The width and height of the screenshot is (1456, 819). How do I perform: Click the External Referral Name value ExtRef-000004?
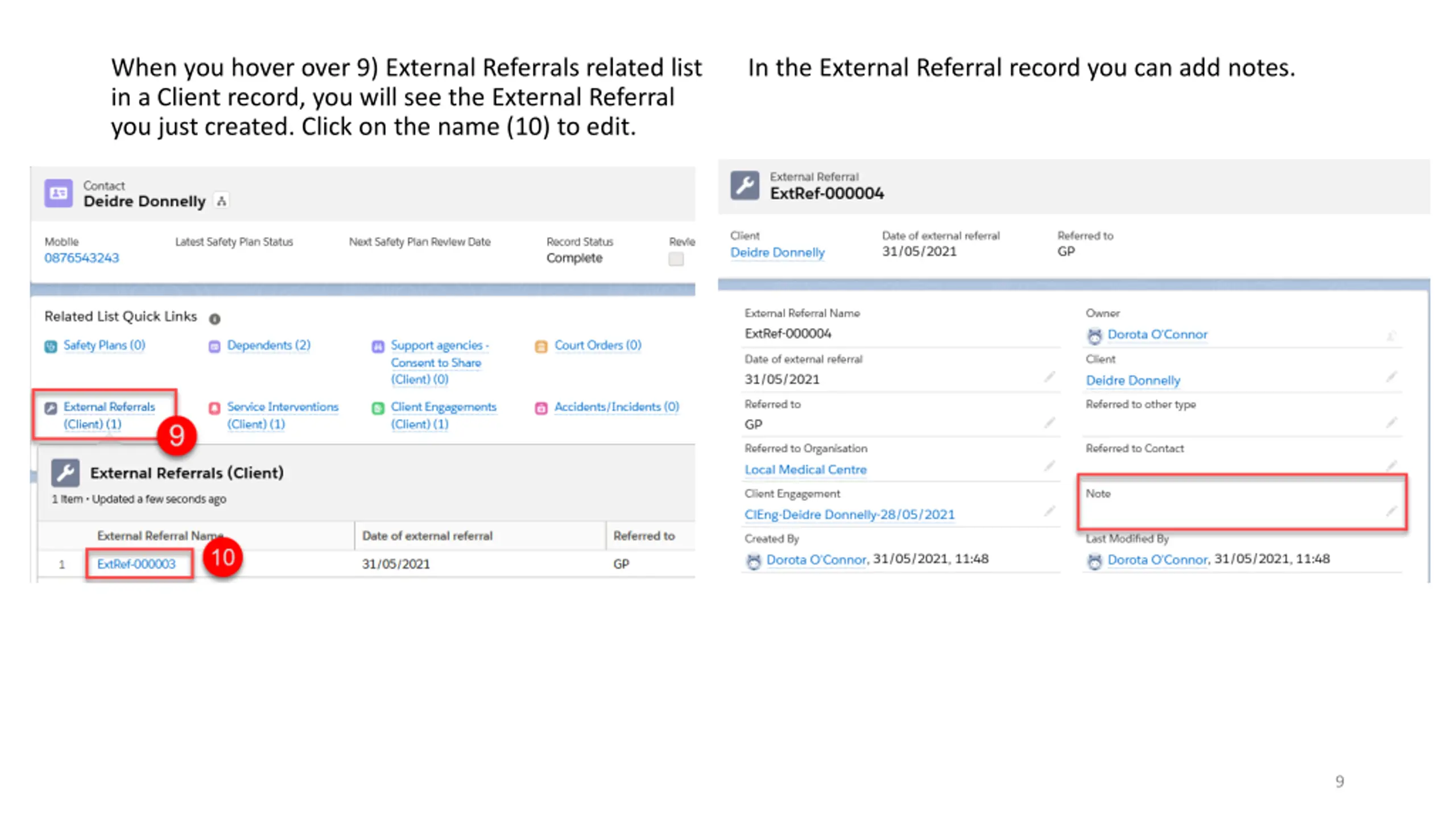tap(788, 334)
